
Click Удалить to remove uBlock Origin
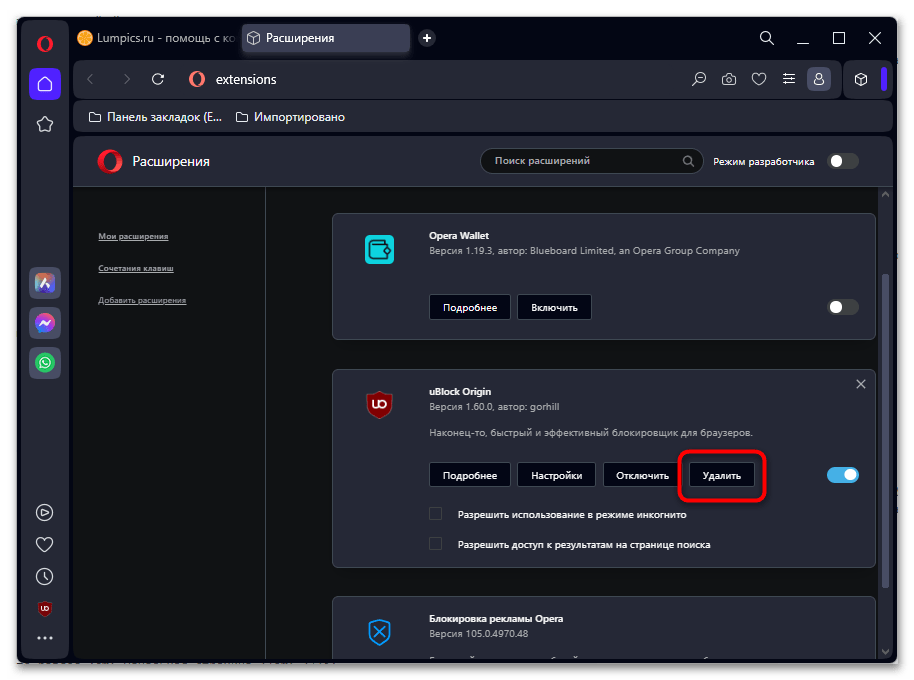(x=722, y=475)
